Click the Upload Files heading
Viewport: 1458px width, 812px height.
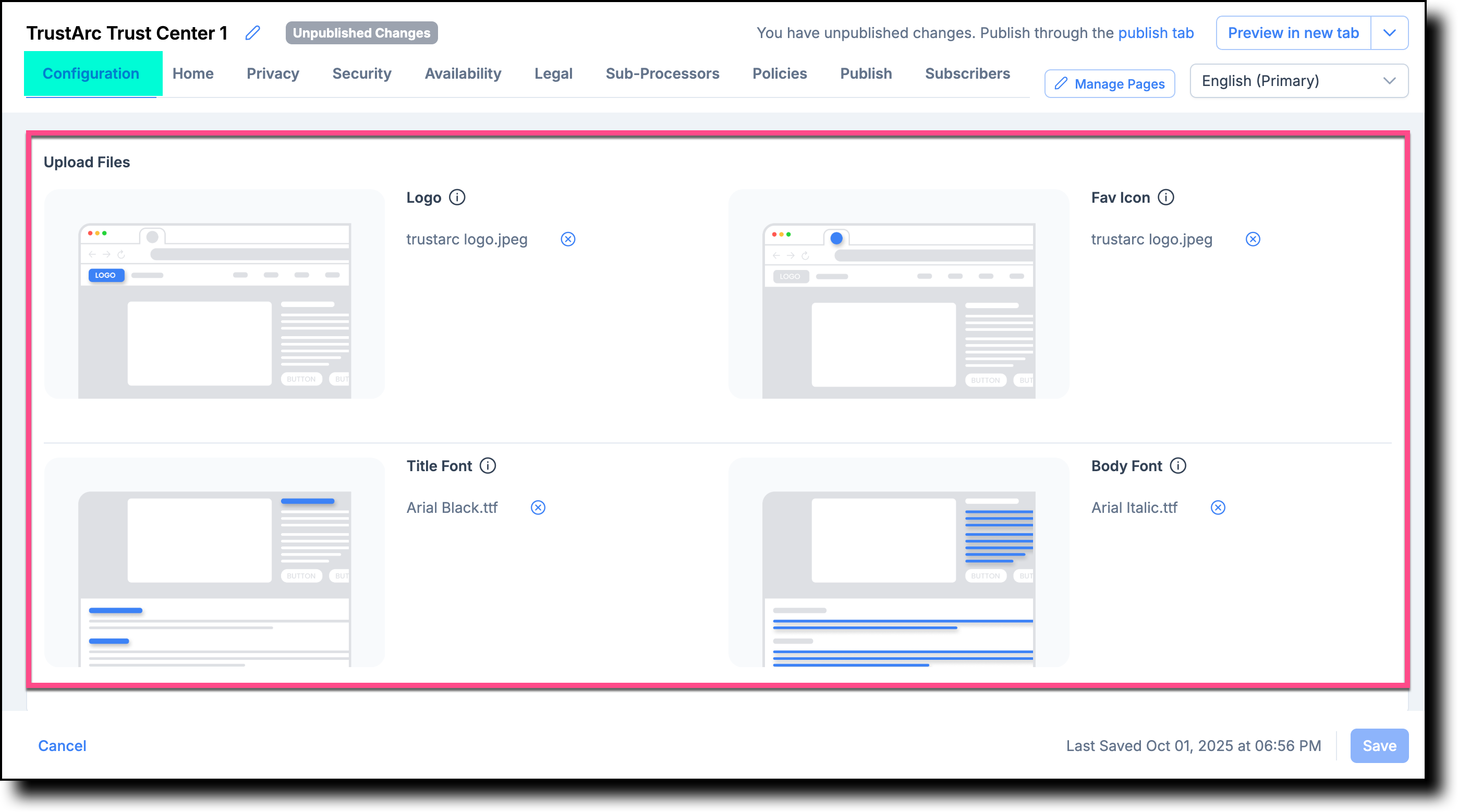point(87,163)
